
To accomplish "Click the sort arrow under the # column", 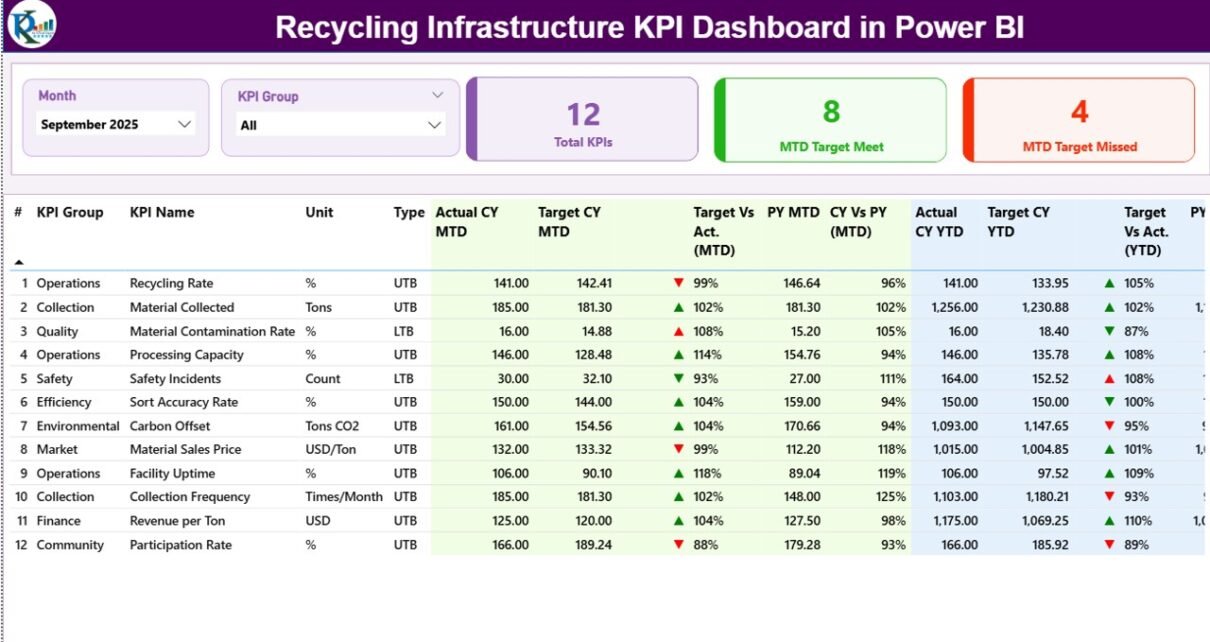I will click(x=19, y=262).
